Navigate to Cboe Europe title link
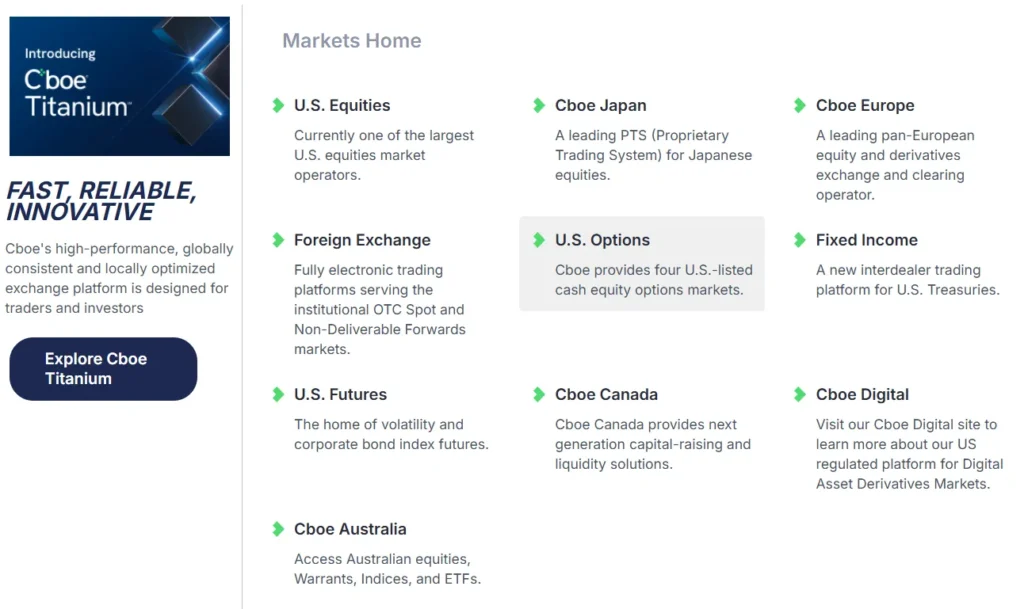 pos(865,105)
